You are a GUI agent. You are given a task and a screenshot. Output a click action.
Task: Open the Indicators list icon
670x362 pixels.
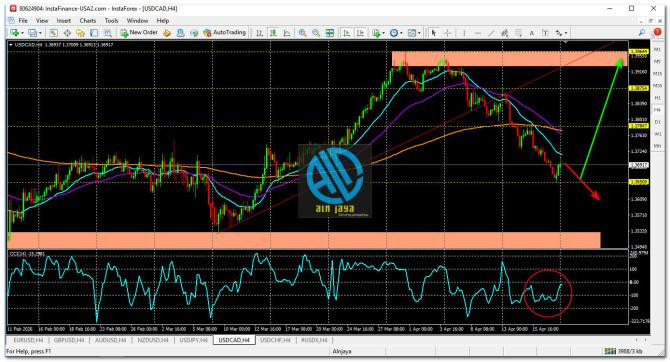pyautogui.click(x=376, y=33)
